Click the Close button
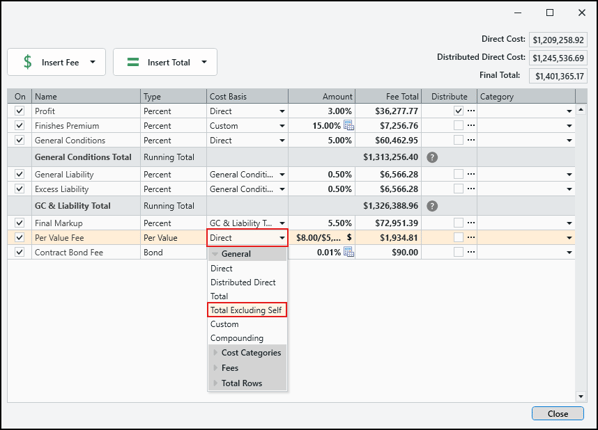This screenshot has width=598, height=430. point(558,414)
